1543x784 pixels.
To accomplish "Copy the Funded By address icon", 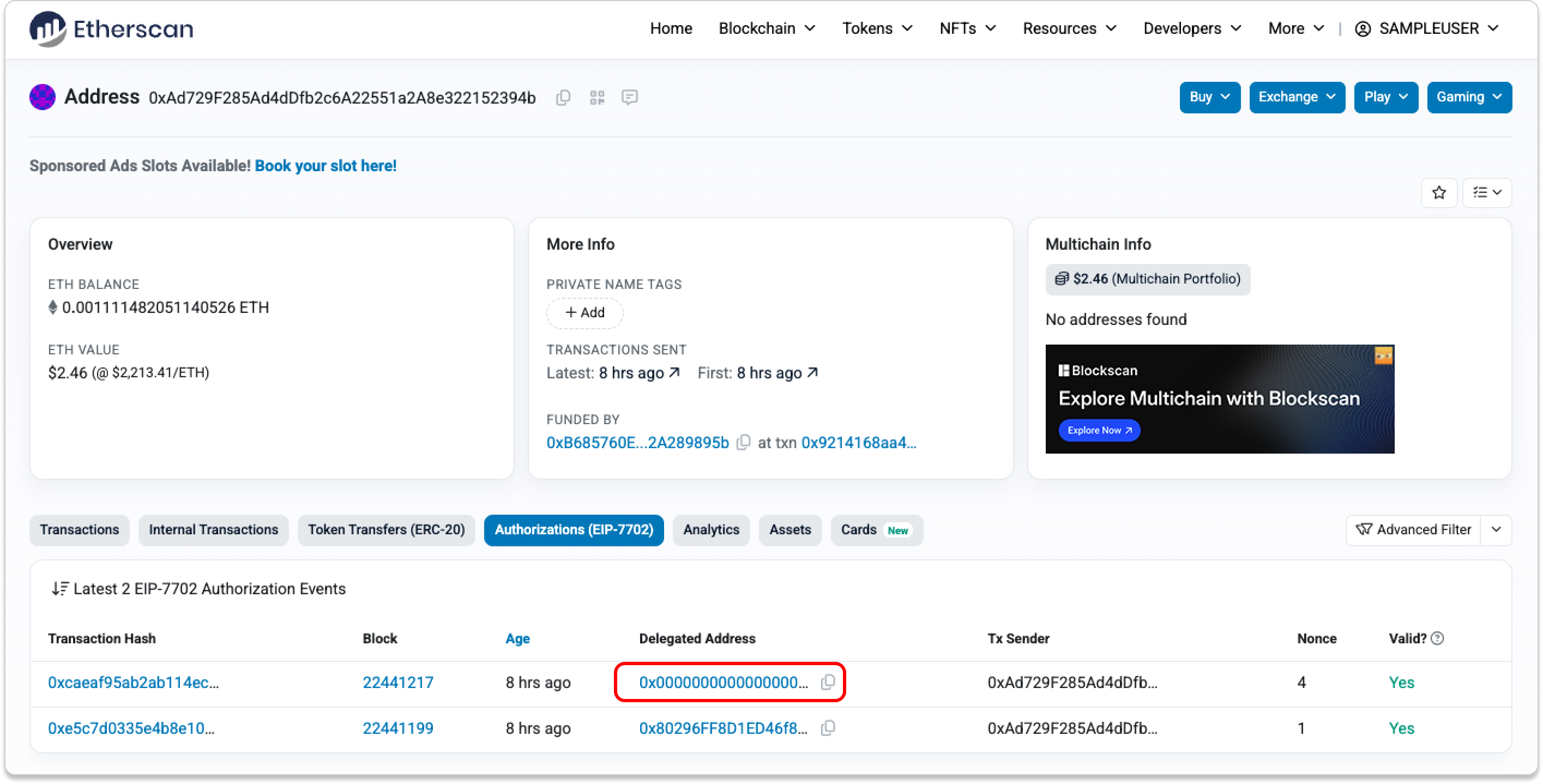I will pos(743,443).
